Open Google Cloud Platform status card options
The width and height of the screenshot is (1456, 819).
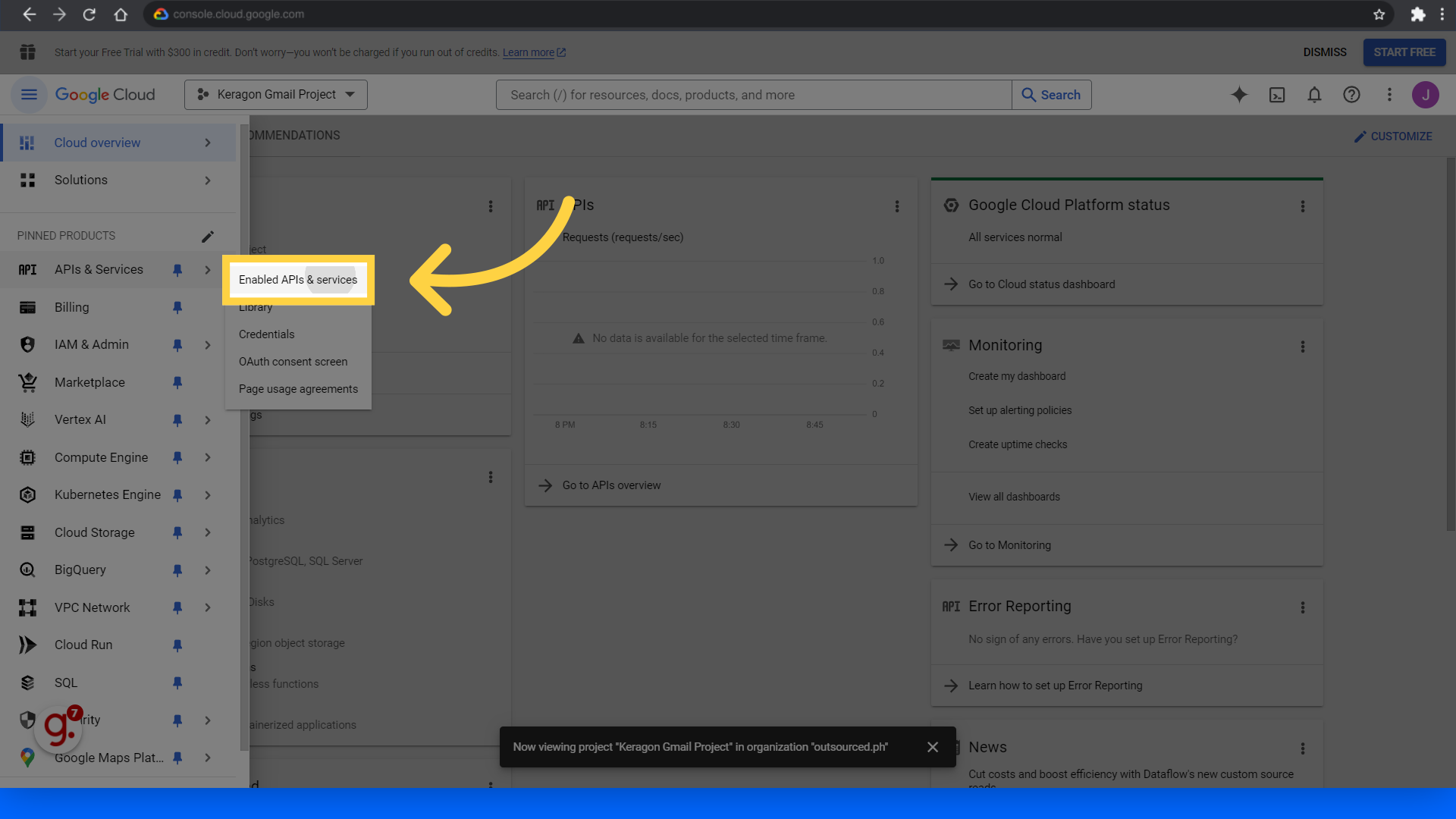[x=1303, y=206]
